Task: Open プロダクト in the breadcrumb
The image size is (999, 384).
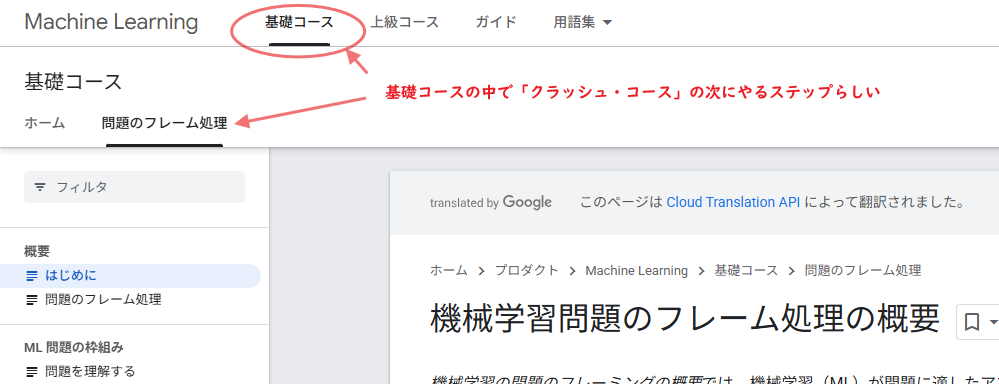Action: (527, 270)
